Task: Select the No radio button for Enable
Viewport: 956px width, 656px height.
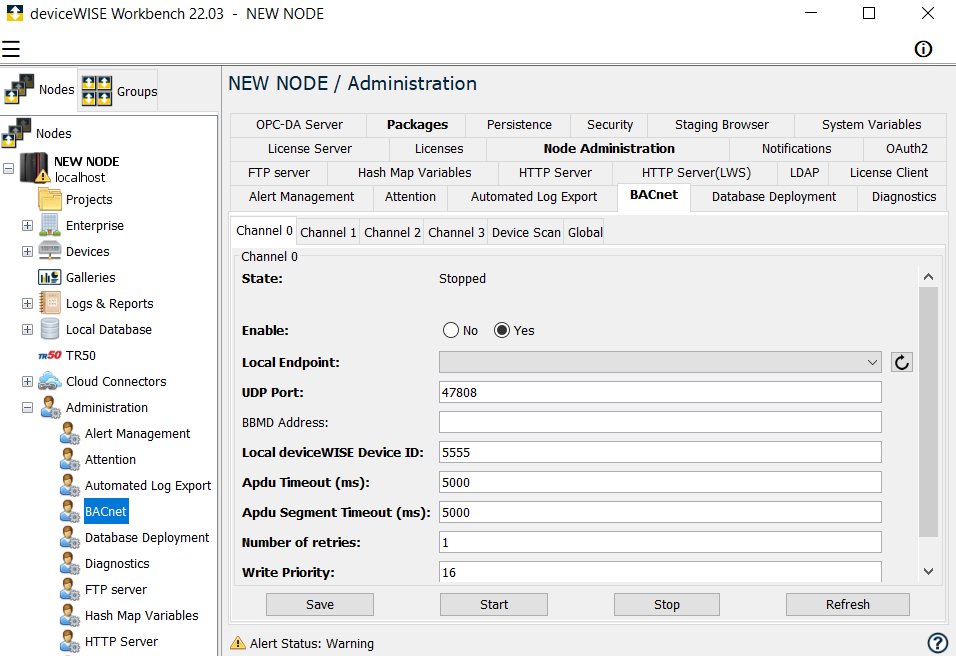Action: coord(451,330)
